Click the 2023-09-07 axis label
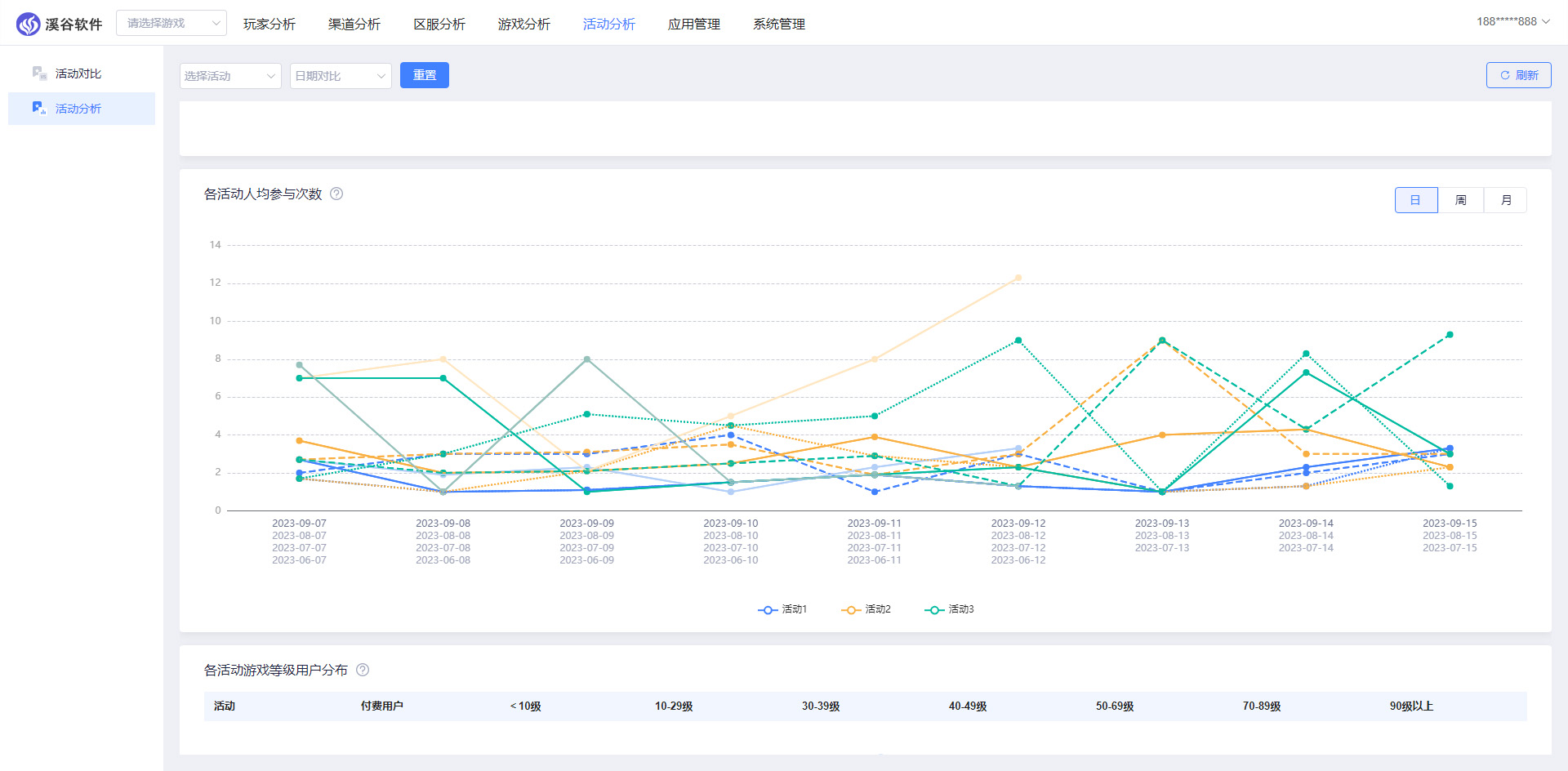 point(299,524)
